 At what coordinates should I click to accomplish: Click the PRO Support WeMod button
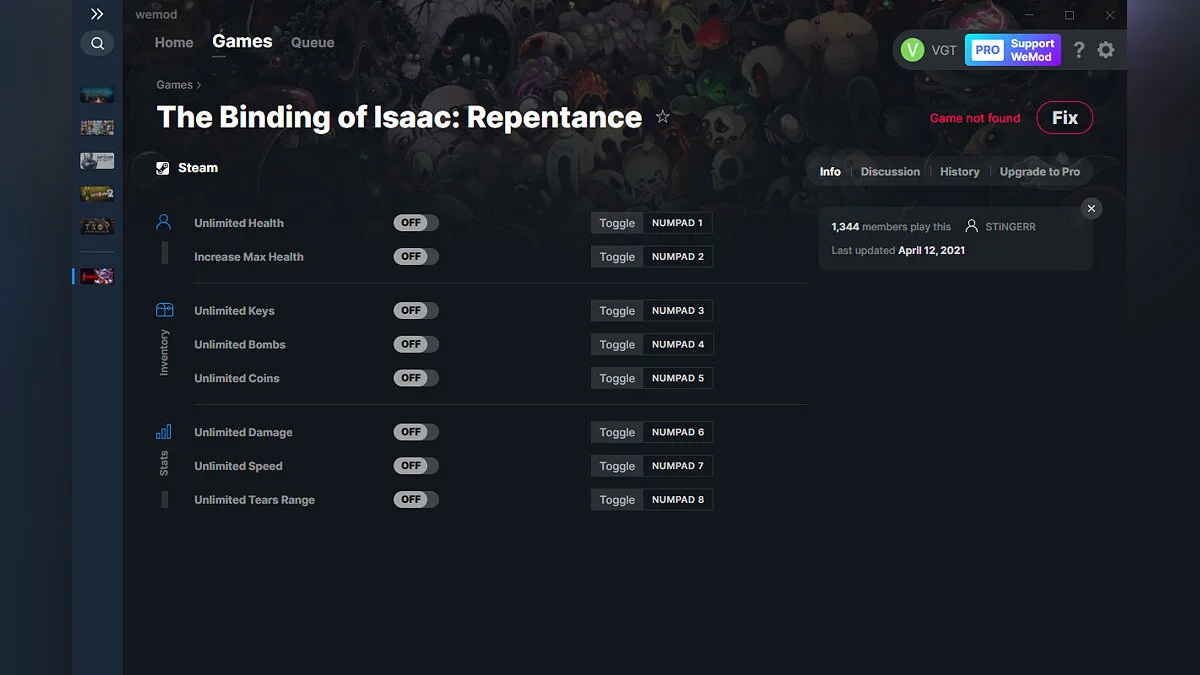tap(1012, 49)
